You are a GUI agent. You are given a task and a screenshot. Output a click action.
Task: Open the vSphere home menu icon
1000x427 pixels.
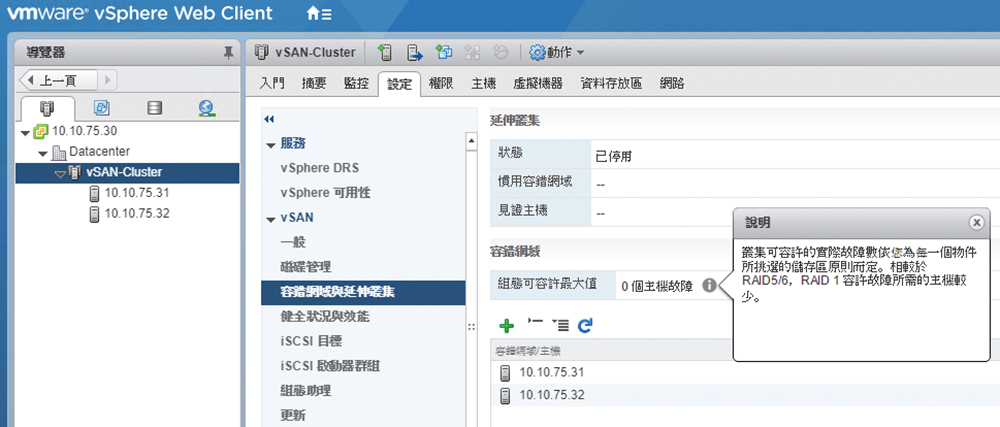(319, 13)
